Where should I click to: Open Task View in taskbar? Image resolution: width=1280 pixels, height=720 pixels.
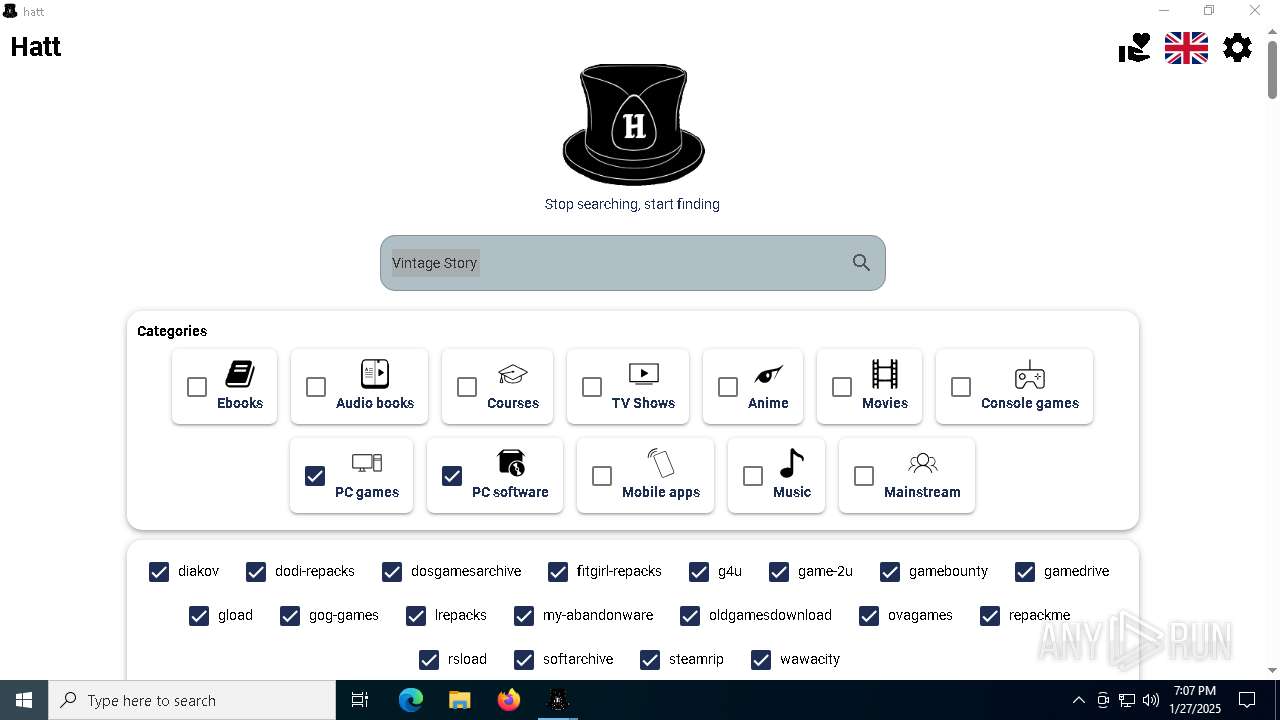360,700
